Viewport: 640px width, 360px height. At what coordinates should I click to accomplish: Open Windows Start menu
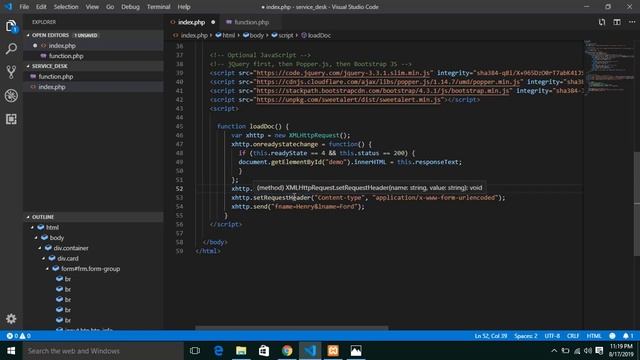pos(11,351)
